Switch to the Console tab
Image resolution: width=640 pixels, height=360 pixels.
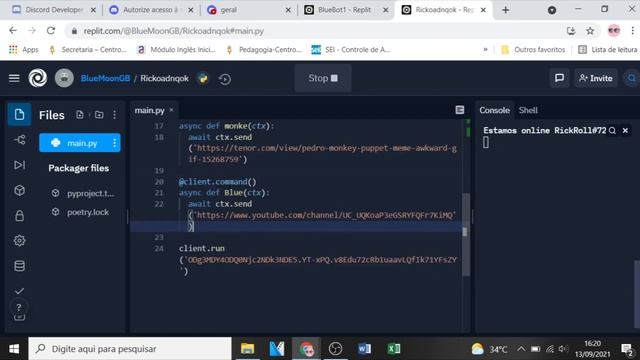click(494, 110)
